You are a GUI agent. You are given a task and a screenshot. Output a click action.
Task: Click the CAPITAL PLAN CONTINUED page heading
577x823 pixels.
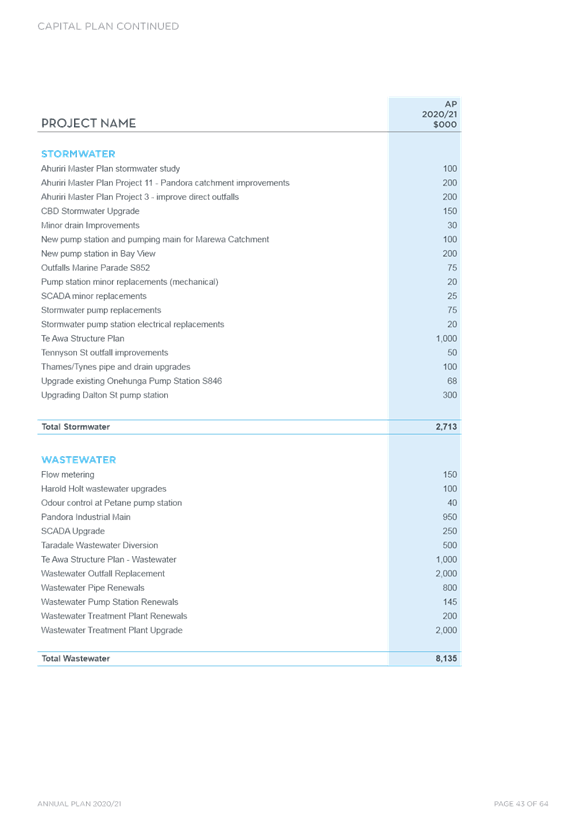point(108,26)
